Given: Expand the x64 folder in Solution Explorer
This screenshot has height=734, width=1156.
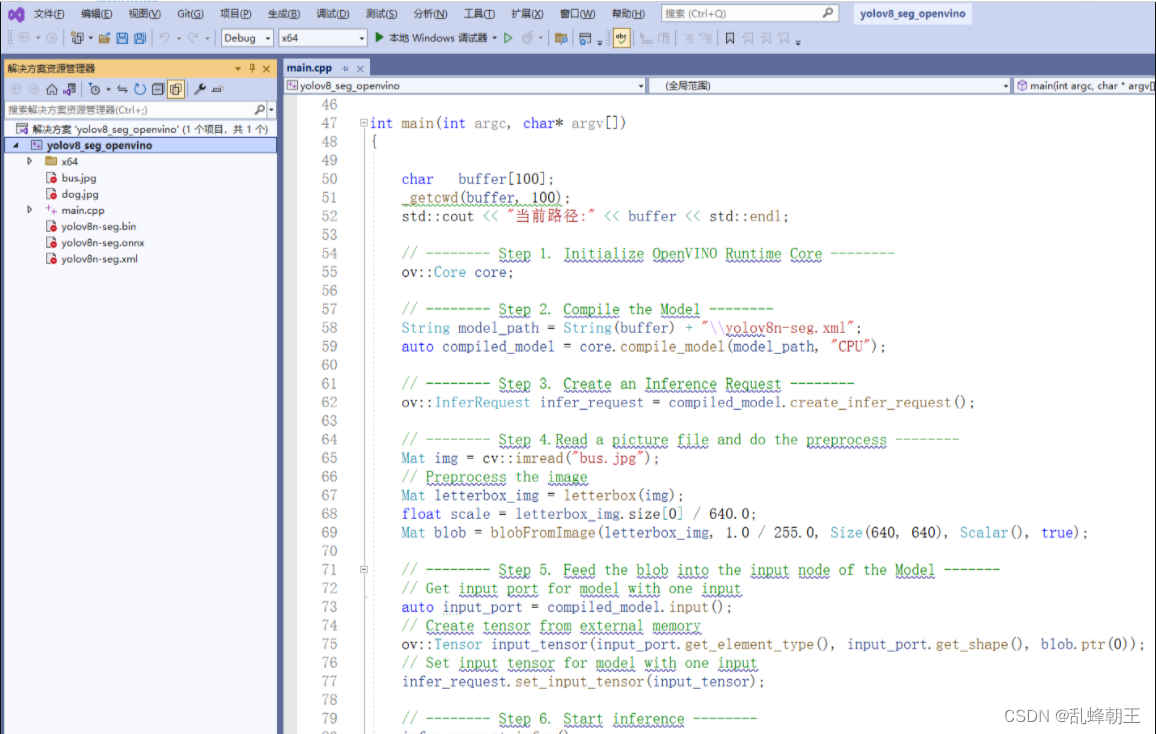Looking at the screenshot, I should point(30,161).
